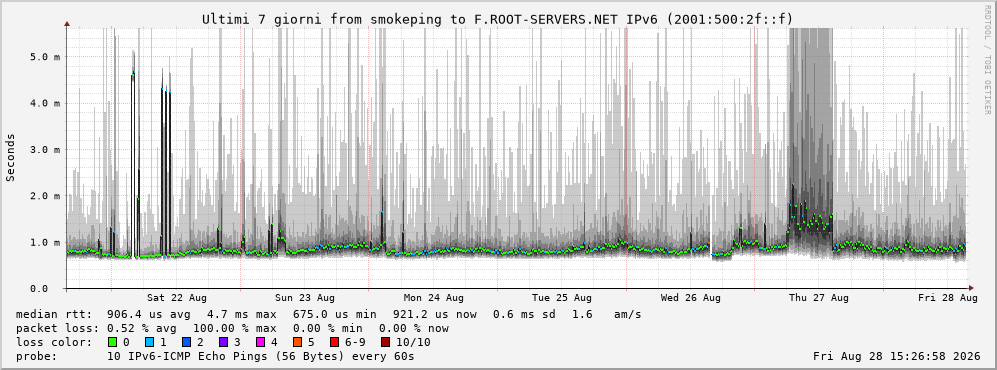Click the blue loss color 2 swatch
The height and width of the screenshot is (370, 997).
pyautogui.click(x=186, y=342)
